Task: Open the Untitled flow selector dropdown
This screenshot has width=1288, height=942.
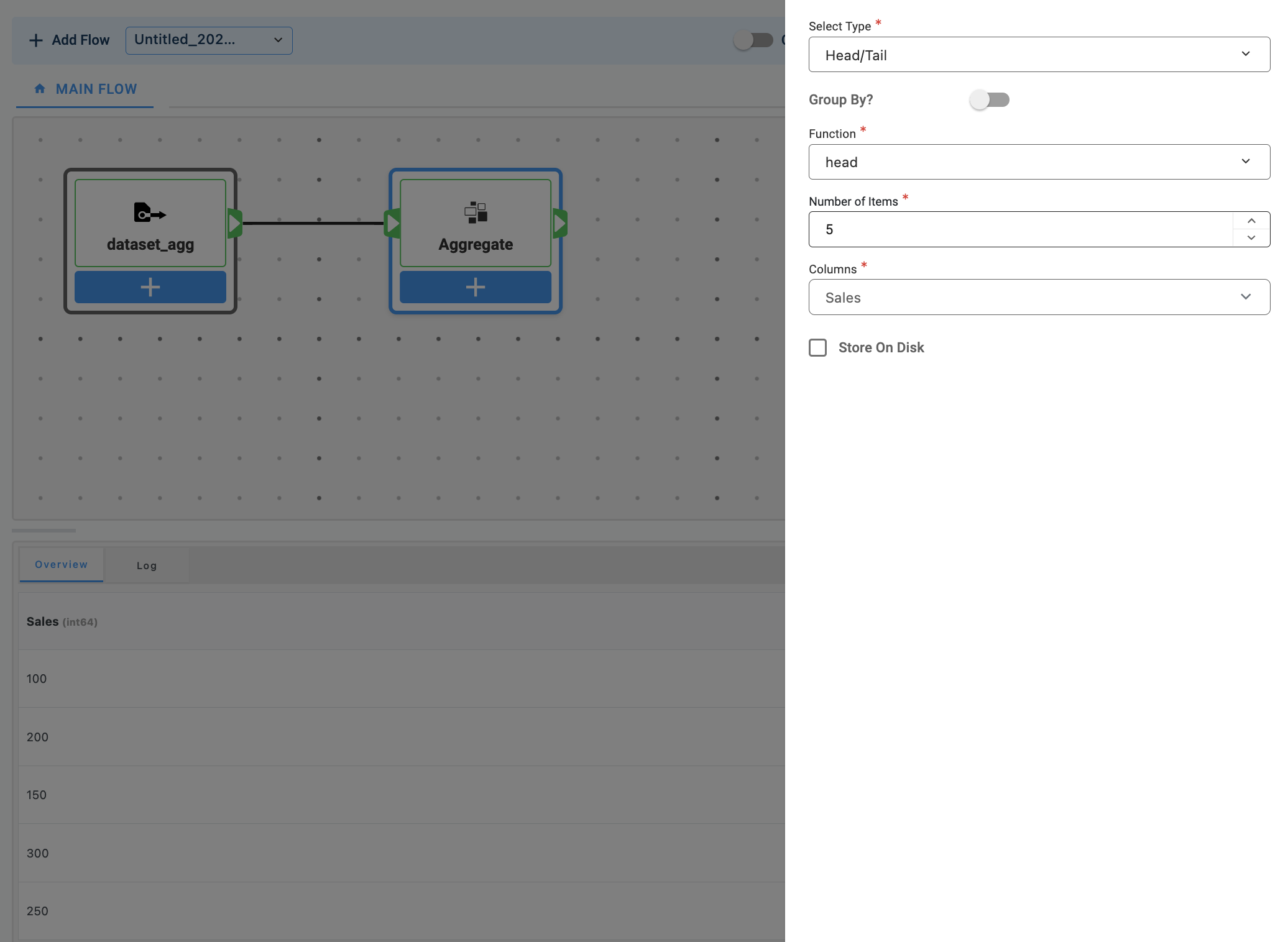Action: tap(209, 40)
